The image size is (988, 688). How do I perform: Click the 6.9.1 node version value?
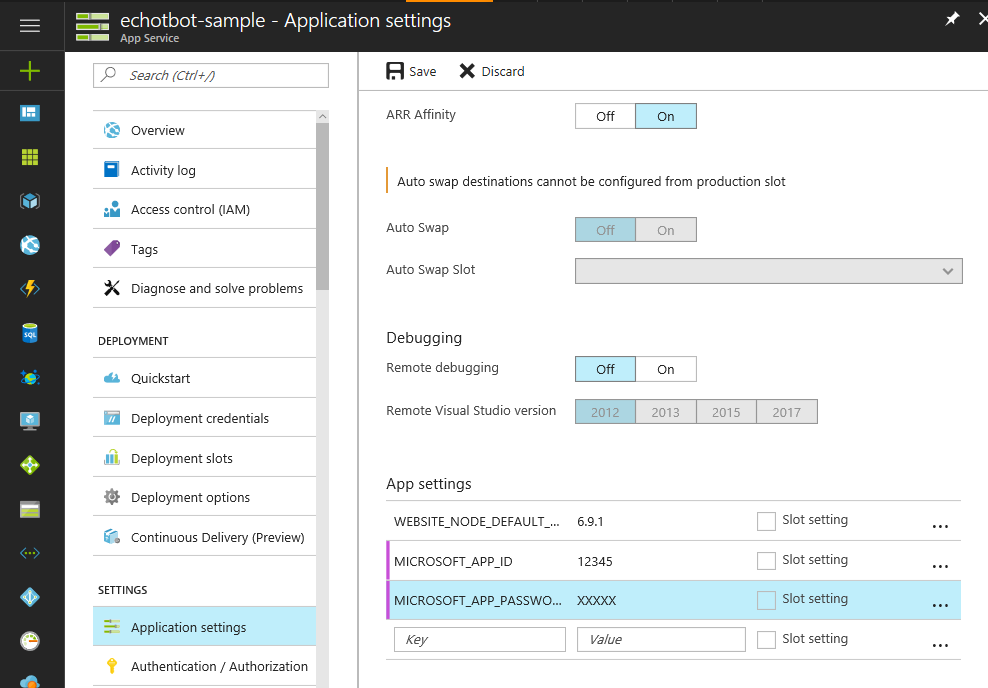tap(590, 522)
